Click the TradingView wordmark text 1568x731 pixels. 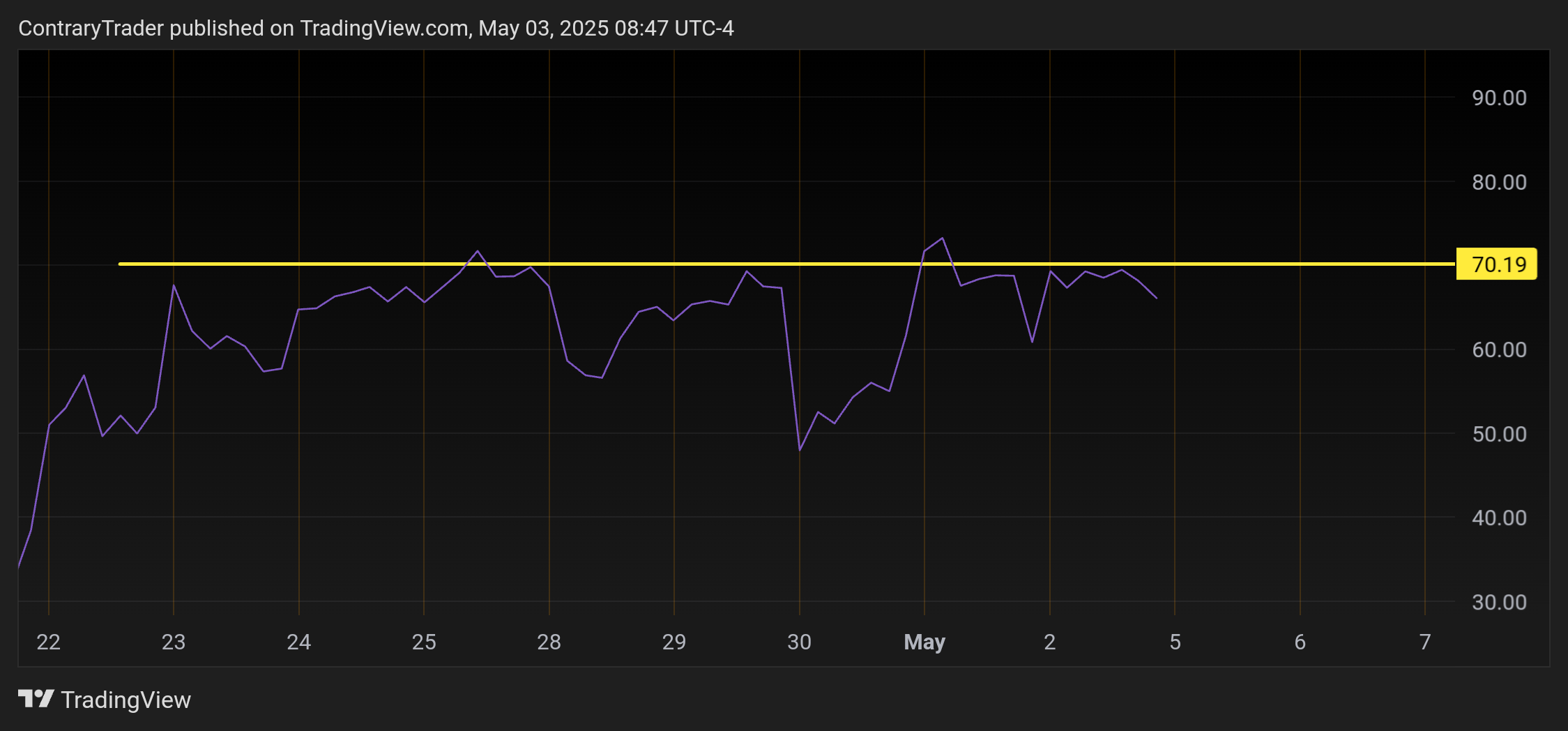[x=125, y=700]
